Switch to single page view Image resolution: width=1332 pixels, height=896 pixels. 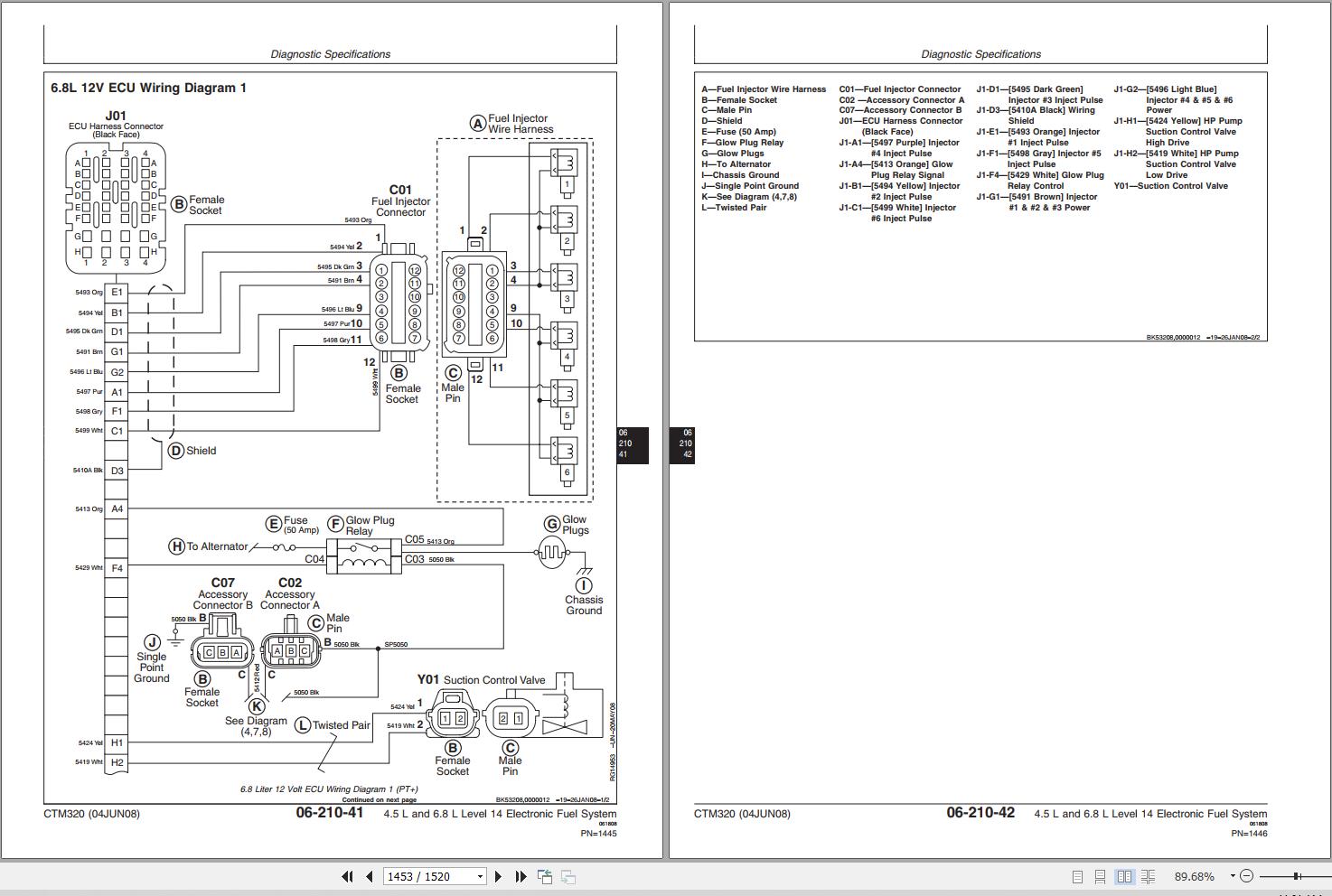(1077, 876)
